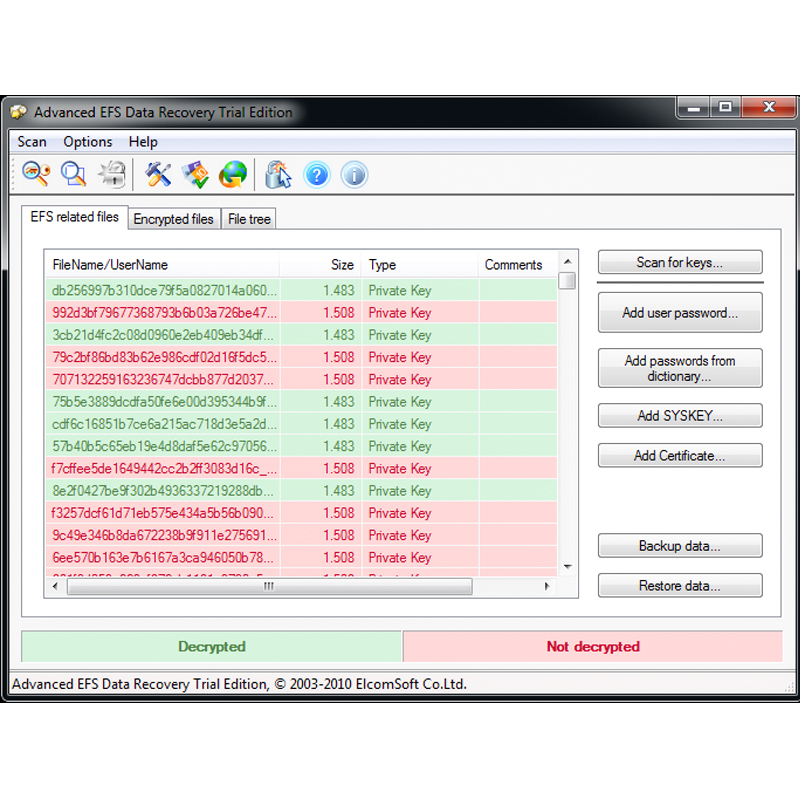Screen dimensions: 800x800
Task: Open help via blue question mark icon
Action: [317, 175]
